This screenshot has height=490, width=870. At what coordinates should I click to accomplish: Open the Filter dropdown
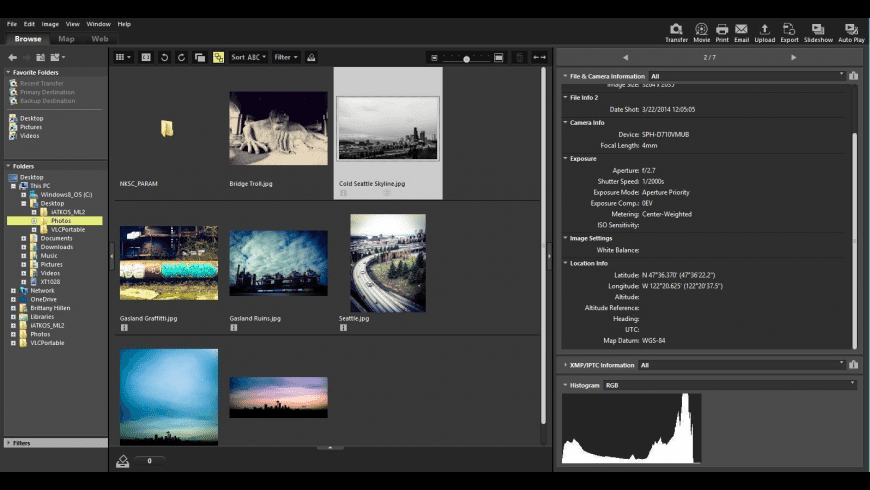pyautogui.click(x=285, y=57)
